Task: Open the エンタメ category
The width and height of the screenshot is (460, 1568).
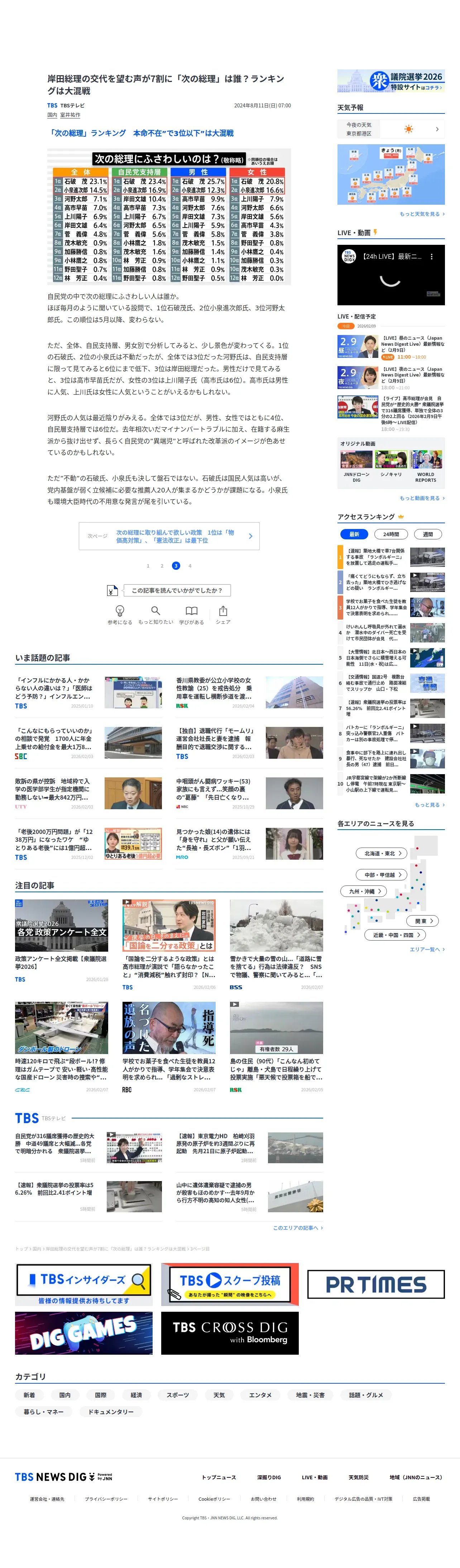Action: [260, 1394]
